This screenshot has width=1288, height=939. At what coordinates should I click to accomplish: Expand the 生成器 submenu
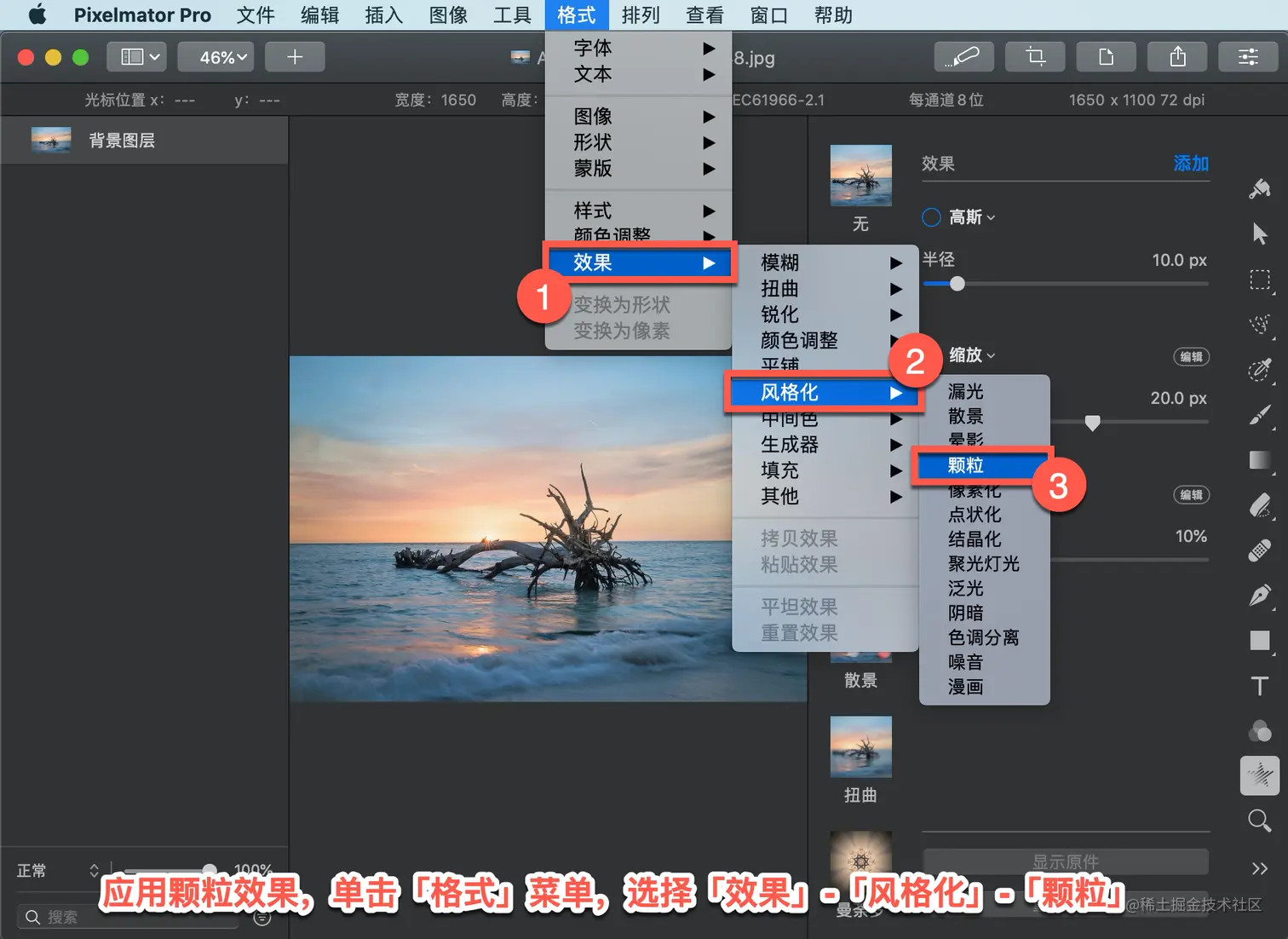(x=825, y=445)
